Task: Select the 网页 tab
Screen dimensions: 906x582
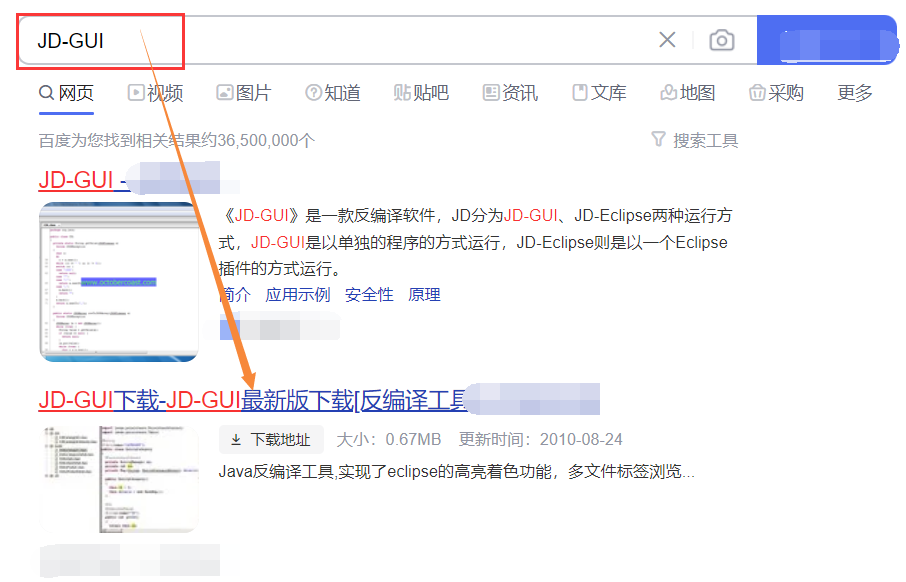Action: coord(66,92)
